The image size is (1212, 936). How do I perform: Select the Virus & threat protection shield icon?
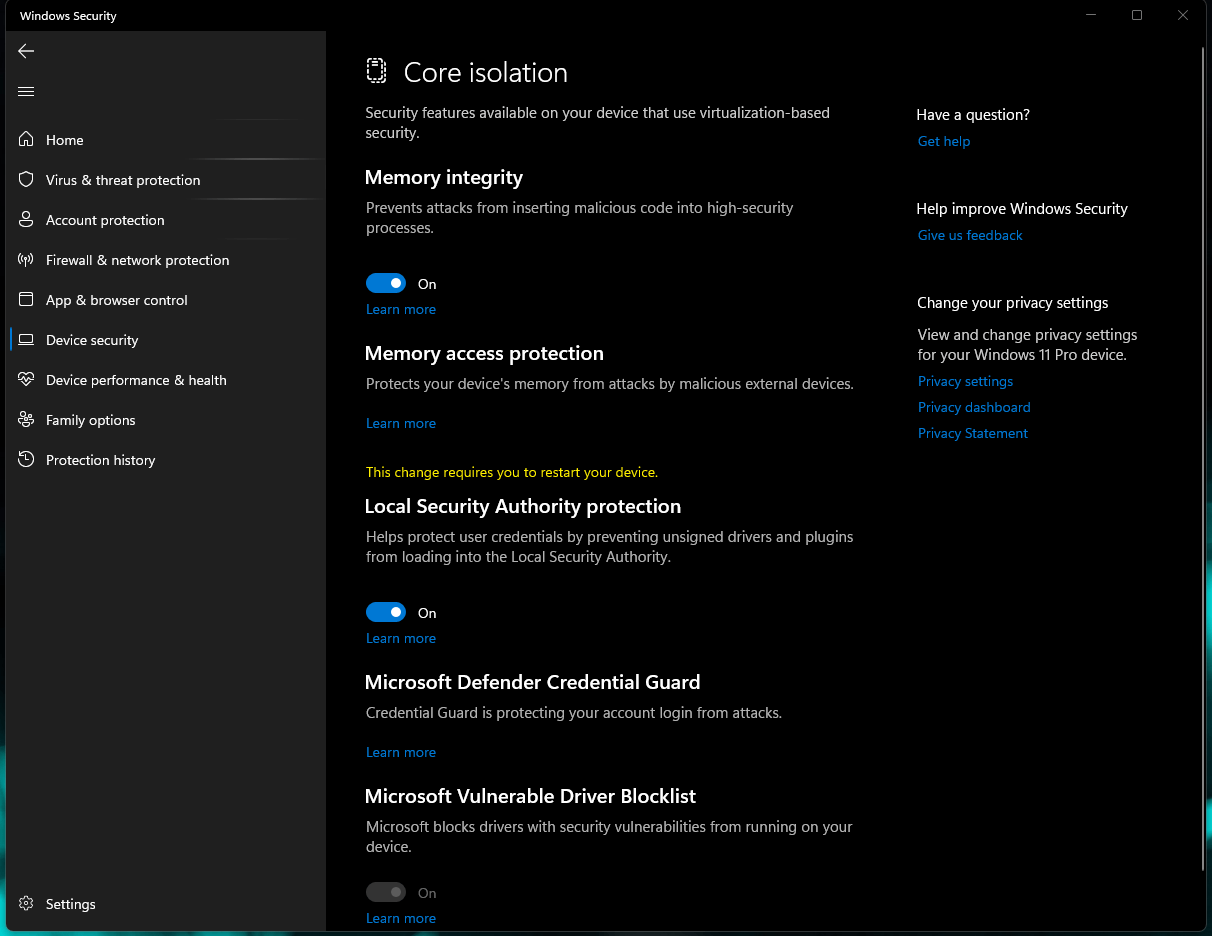pyautogui.click(x=26, y=180)
